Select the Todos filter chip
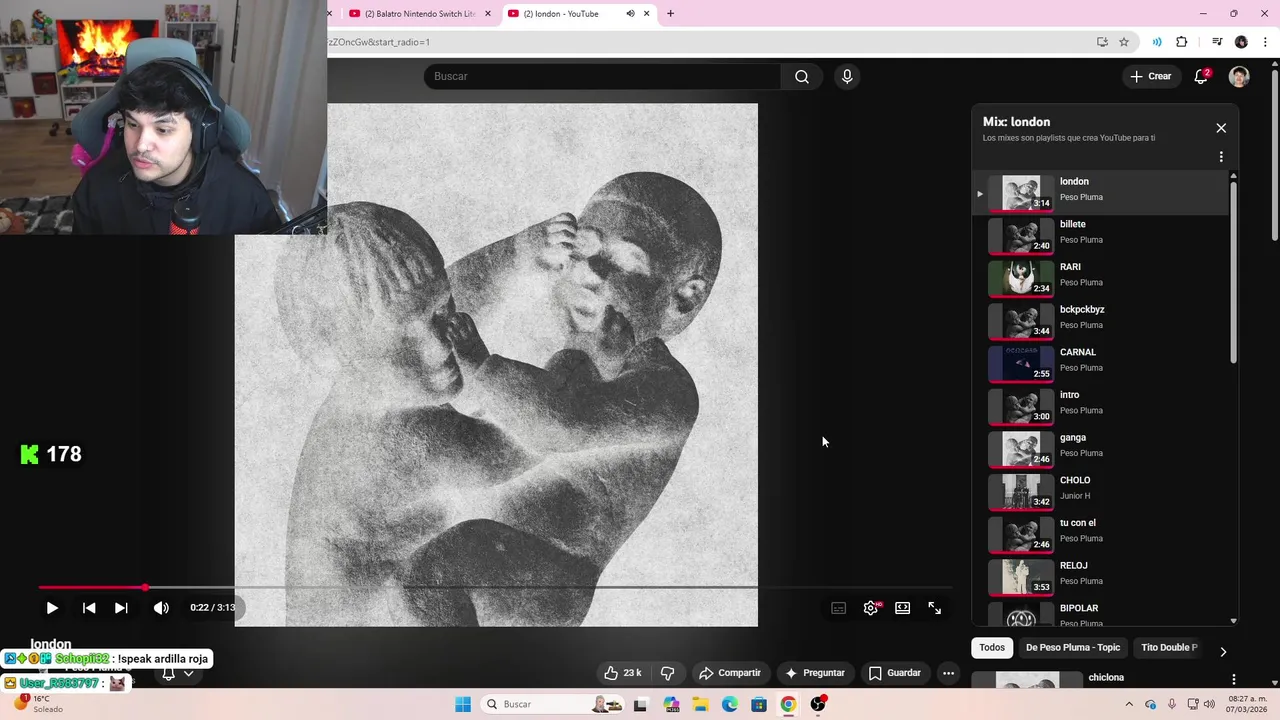Image resolution: width=1280 pixels, height=720 pixels. click(x=992, y=648)
